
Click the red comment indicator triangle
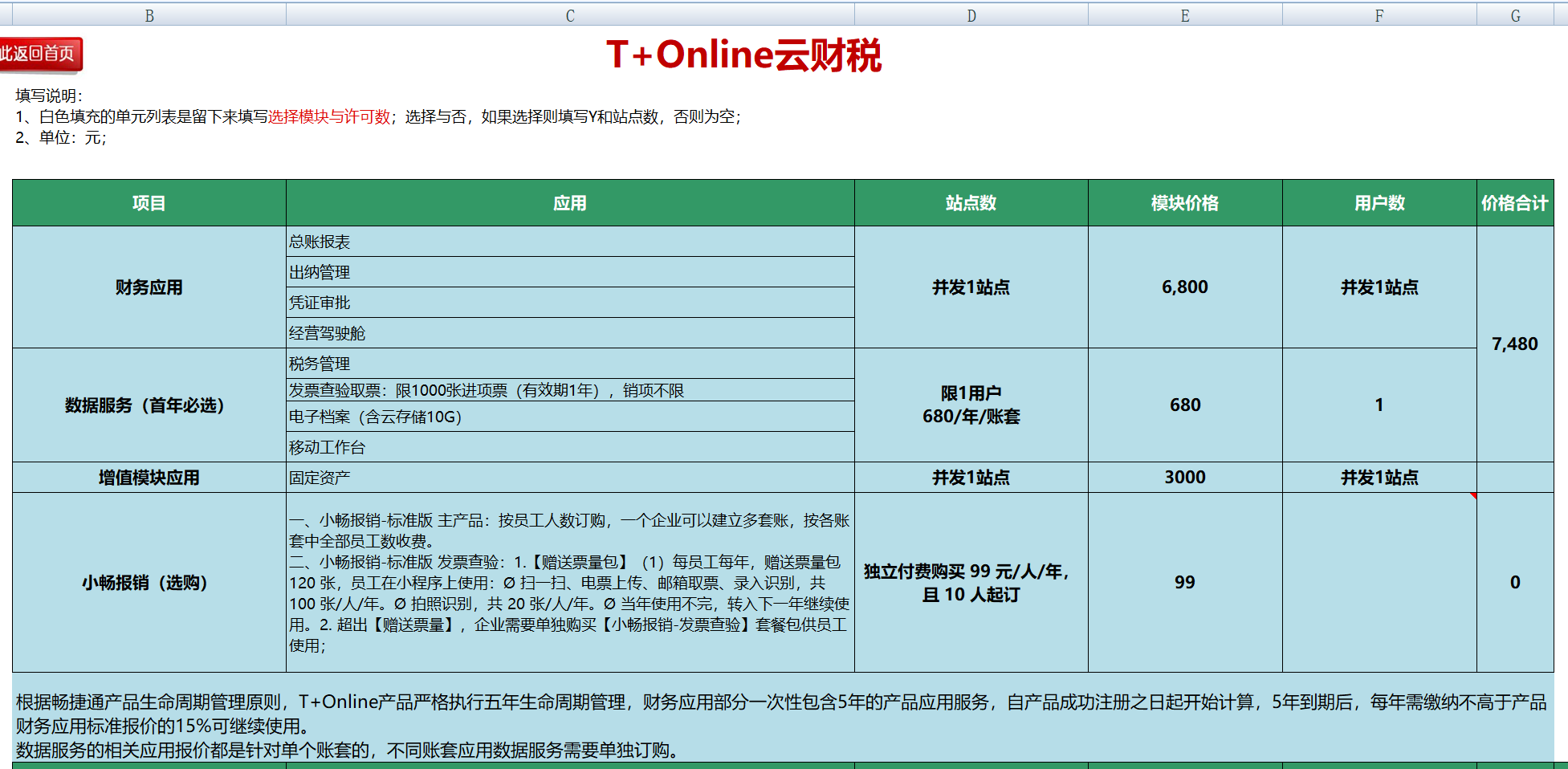[1473, 496]
